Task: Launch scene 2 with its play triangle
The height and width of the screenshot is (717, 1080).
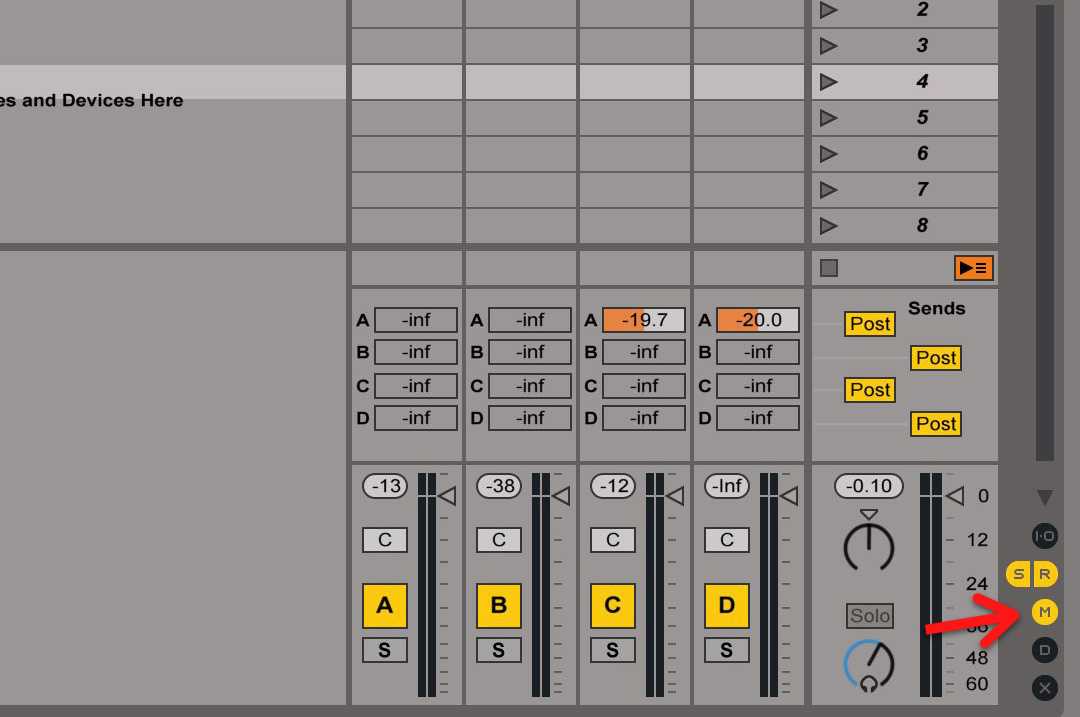Action: click(x=828, y=10)
